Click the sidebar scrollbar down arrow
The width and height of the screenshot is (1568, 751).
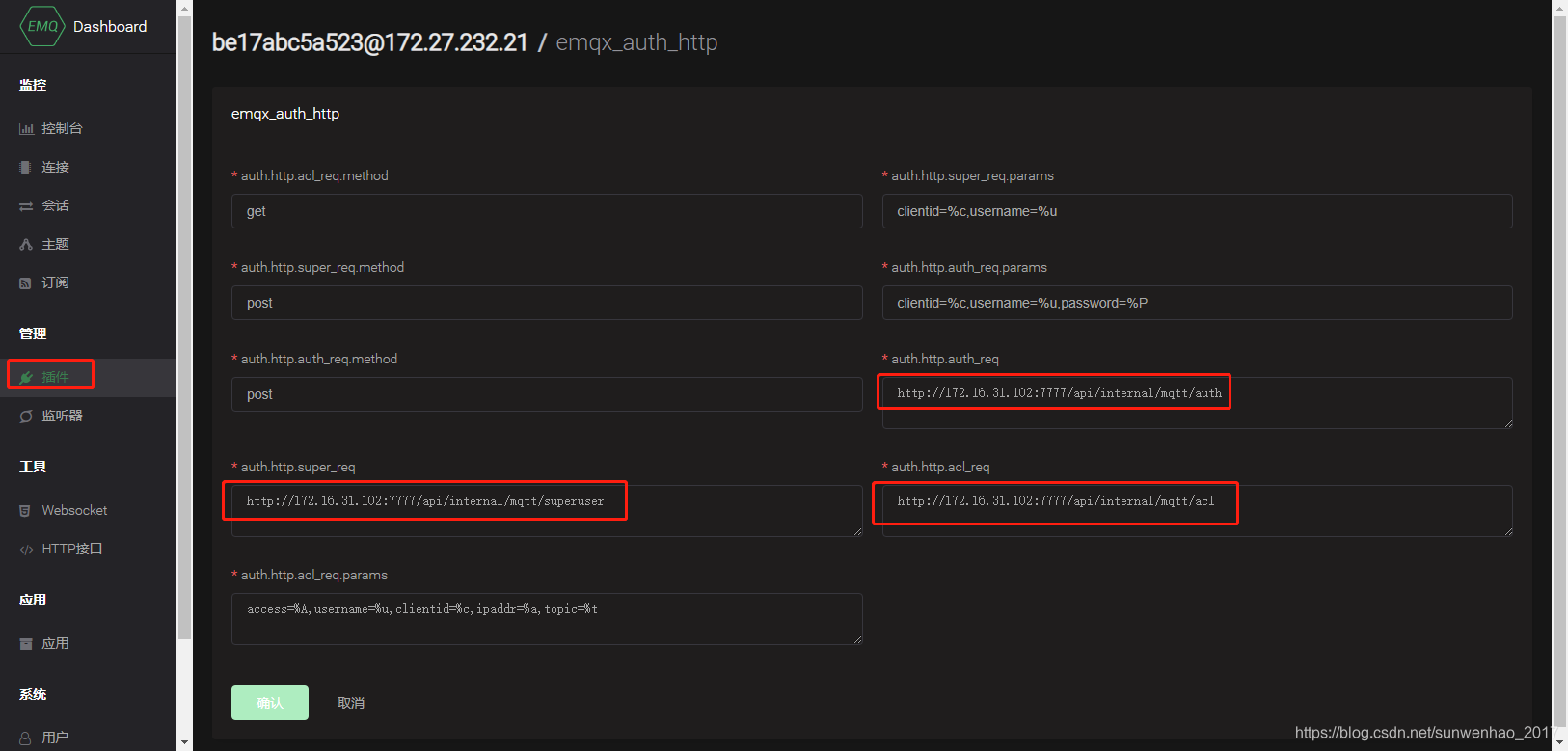click(184, 742)
